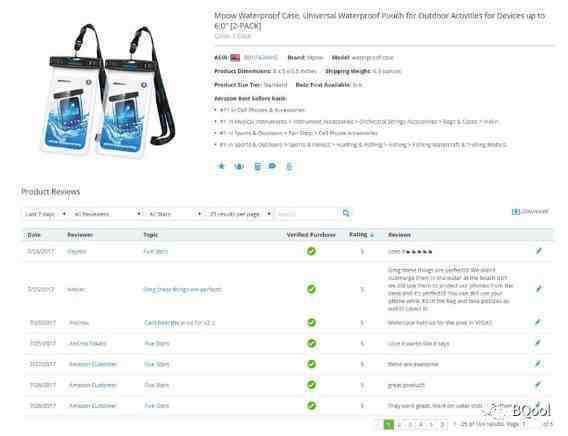Click the 'great product' review text
This screenshot has width=568, height=436.
(x=406, y=385)
